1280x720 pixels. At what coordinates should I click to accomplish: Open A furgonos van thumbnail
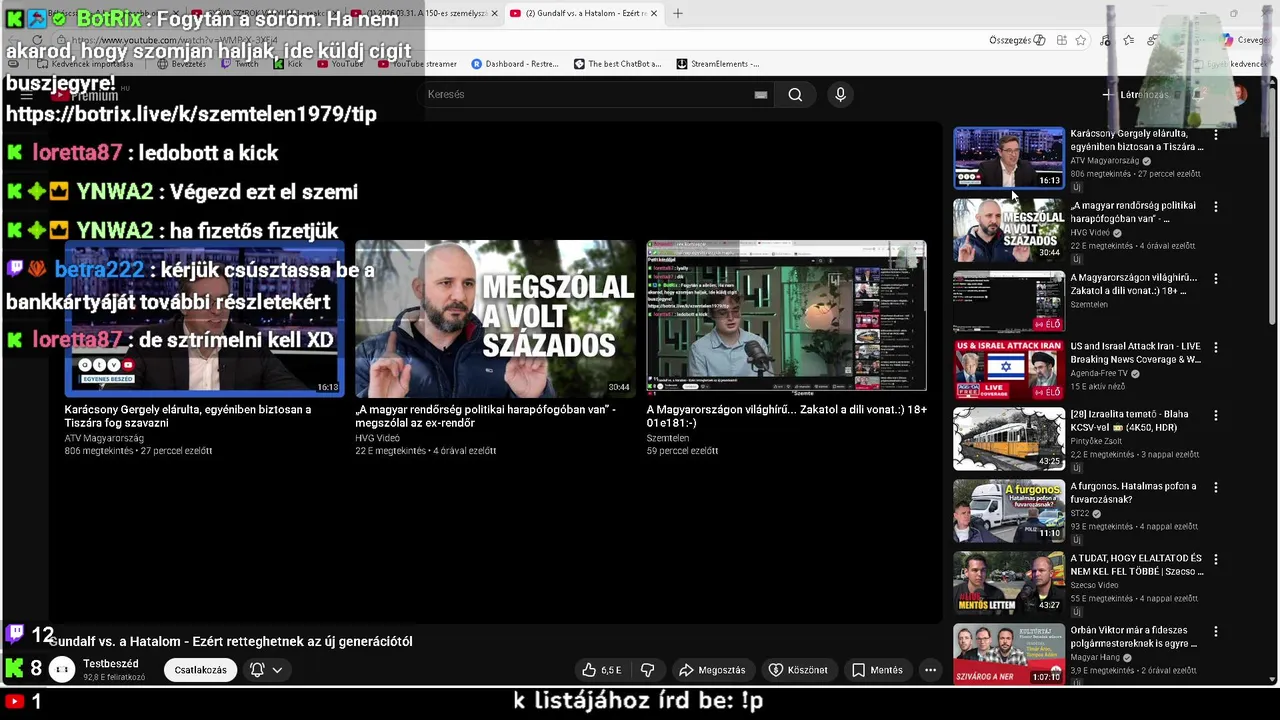1008,510
